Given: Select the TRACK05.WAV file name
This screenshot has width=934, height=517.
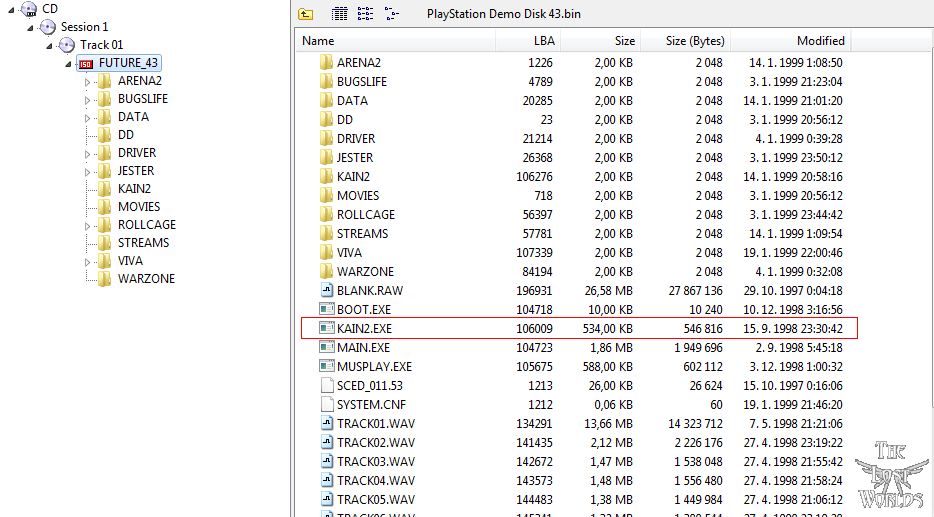Looking at the screenshot, I should point(376,500).
